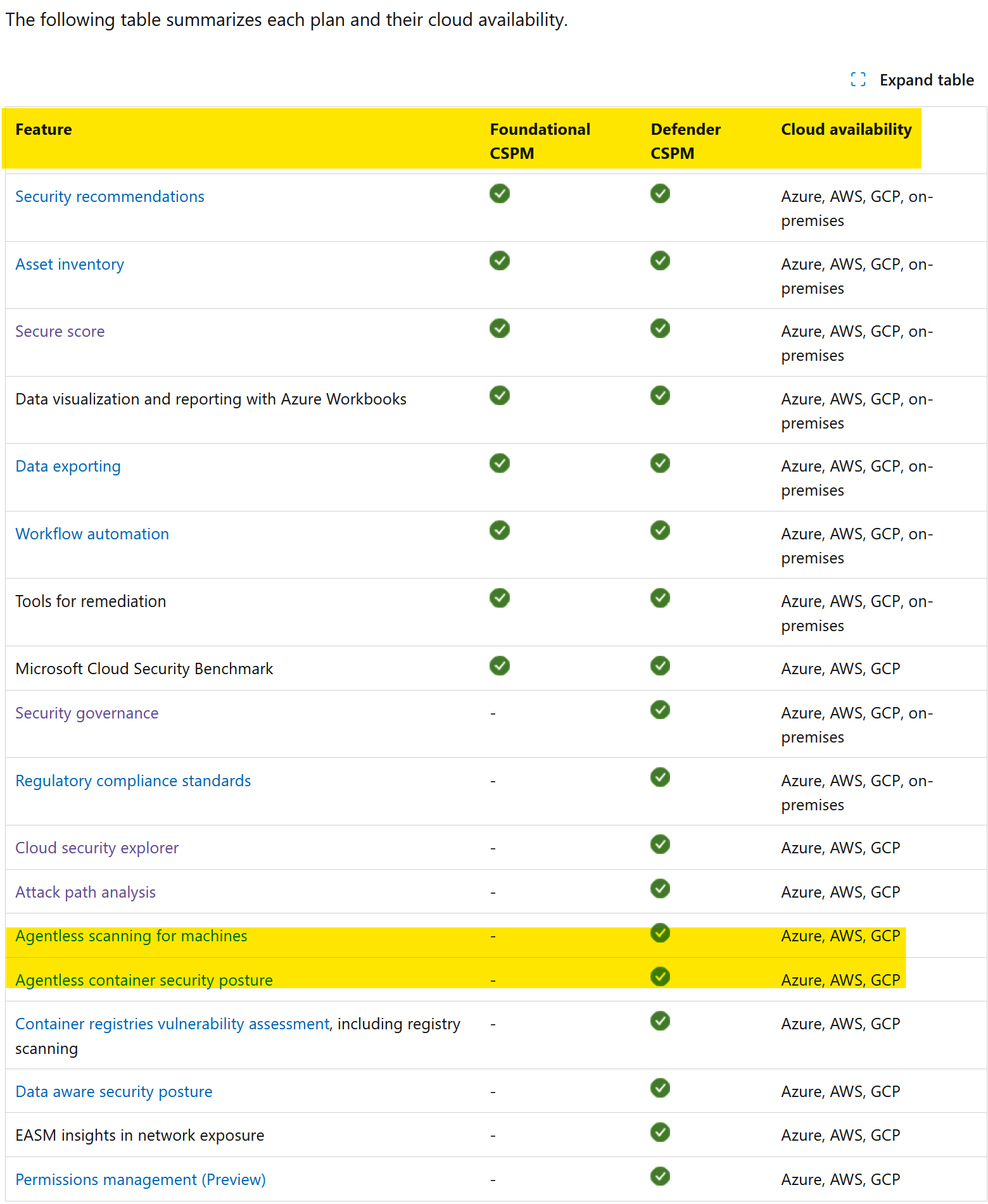Open Agentless scanning for machines link
Image resolution: width=988 pixels, height=1204 pixels.
(131, 936)
